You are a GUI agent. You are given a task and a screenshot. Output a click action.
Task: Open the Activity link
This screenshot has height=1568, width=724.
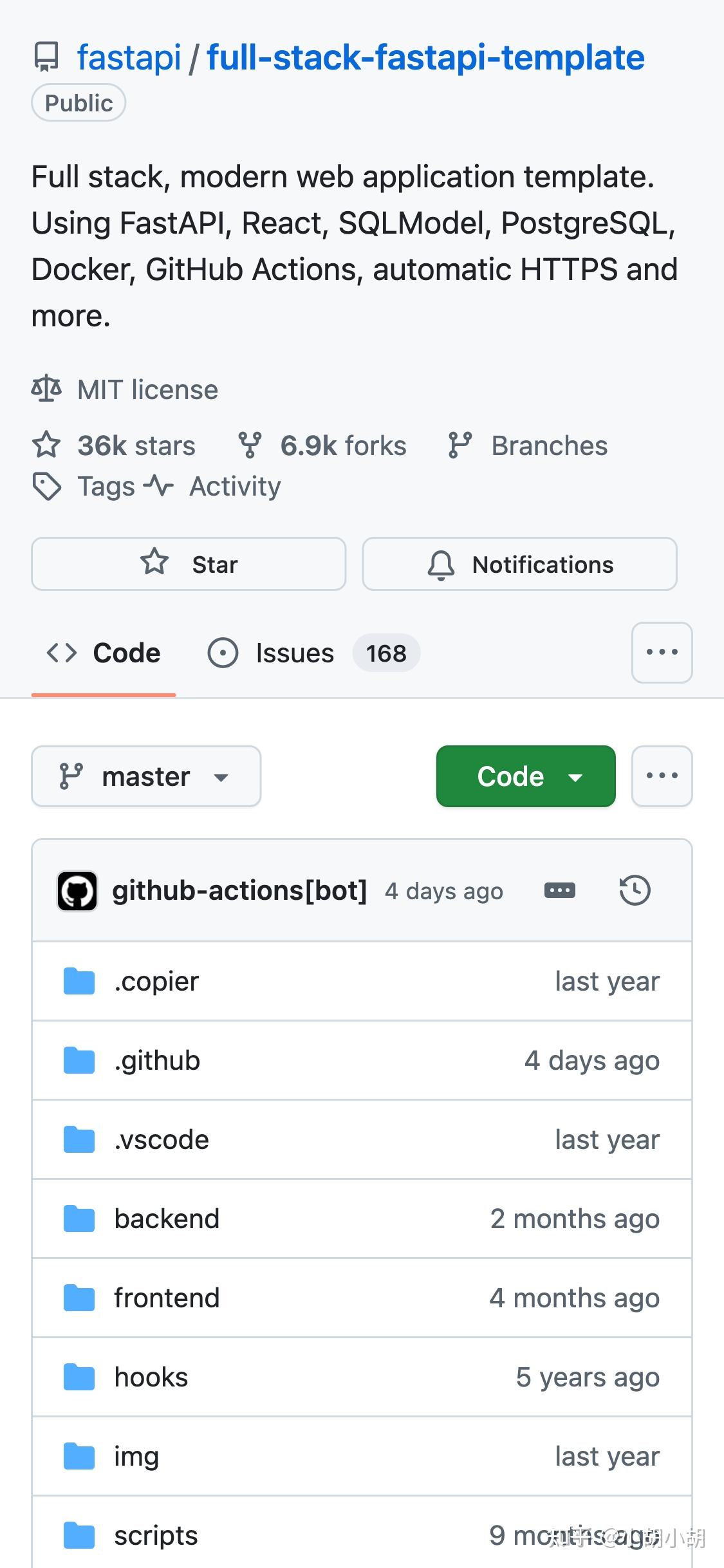(x=235, y=487)
